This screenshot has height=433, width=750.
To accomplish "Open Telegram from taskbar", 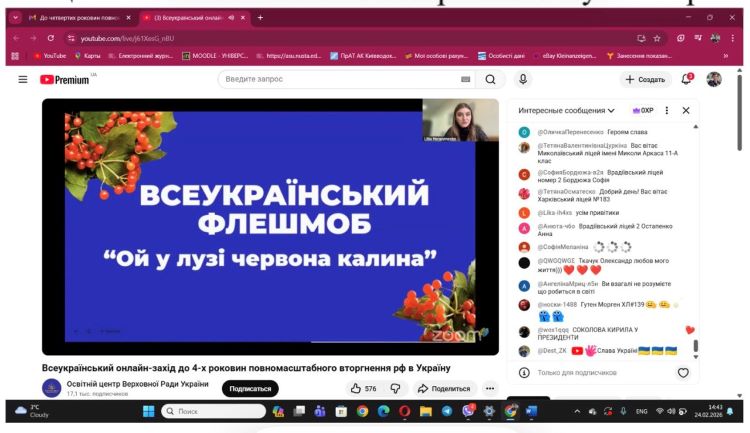I will (447, 411).
